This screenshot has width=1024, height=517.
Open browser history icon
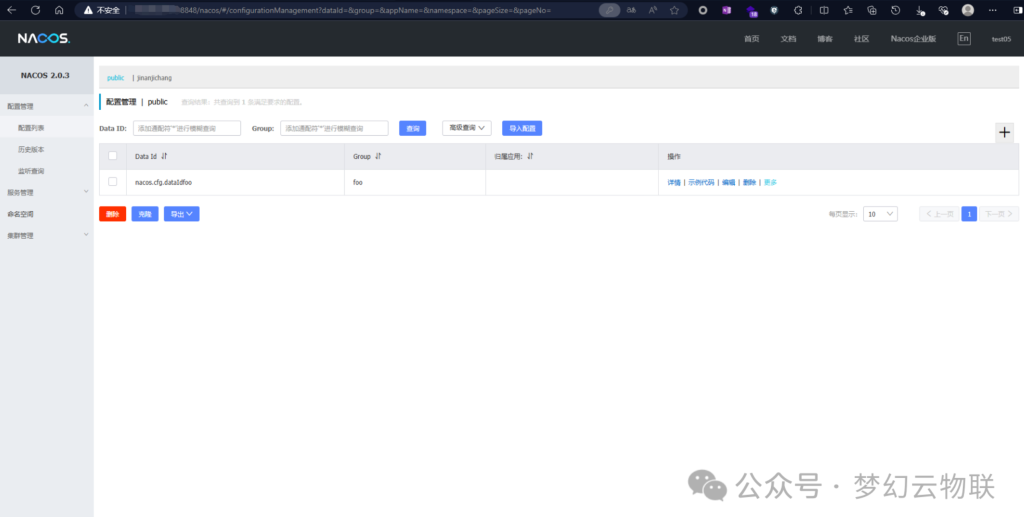coord(895,10)
